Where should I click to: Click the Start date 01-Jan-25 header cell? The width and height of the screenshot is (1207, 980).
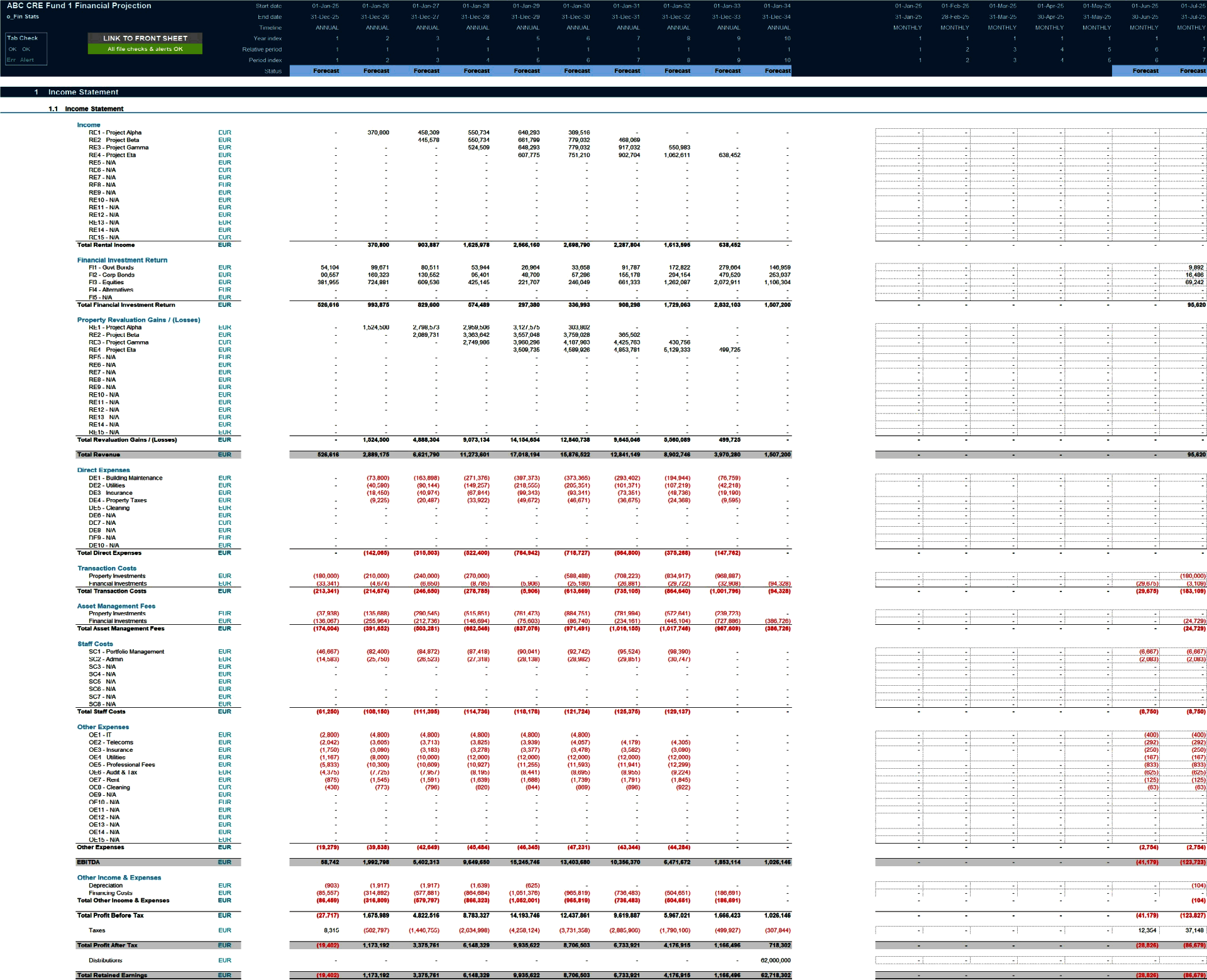[324, 6]
